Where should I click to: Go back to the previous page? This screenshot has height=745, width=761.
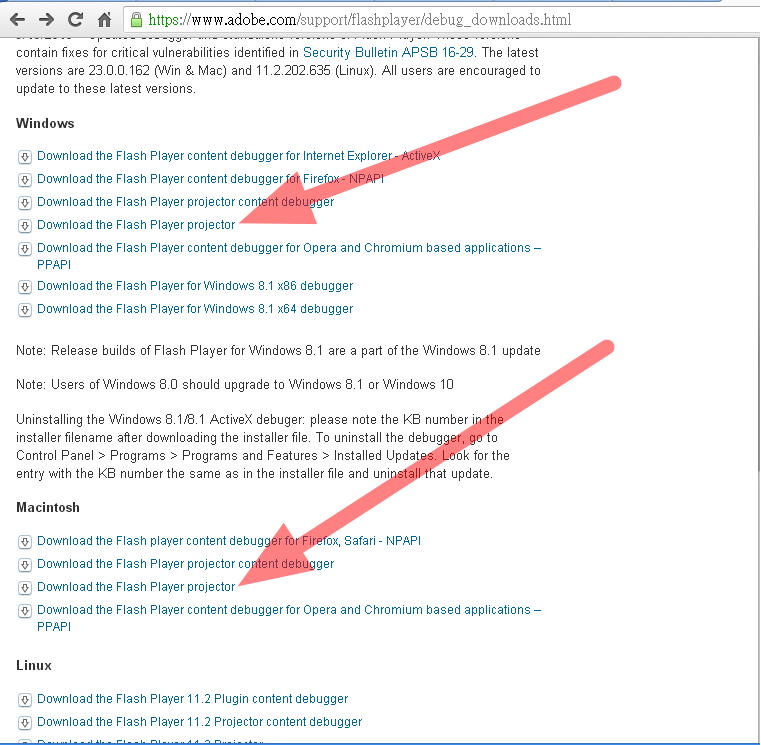click(18, 20)
